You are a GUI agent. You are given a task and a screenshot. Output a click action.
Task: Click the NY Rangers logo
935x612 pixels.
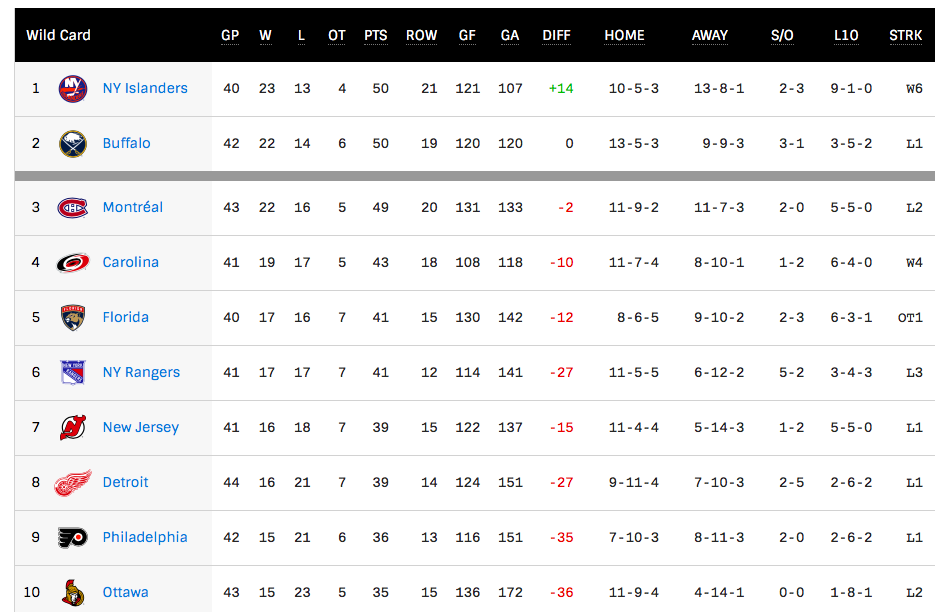[x=72, y=372]
